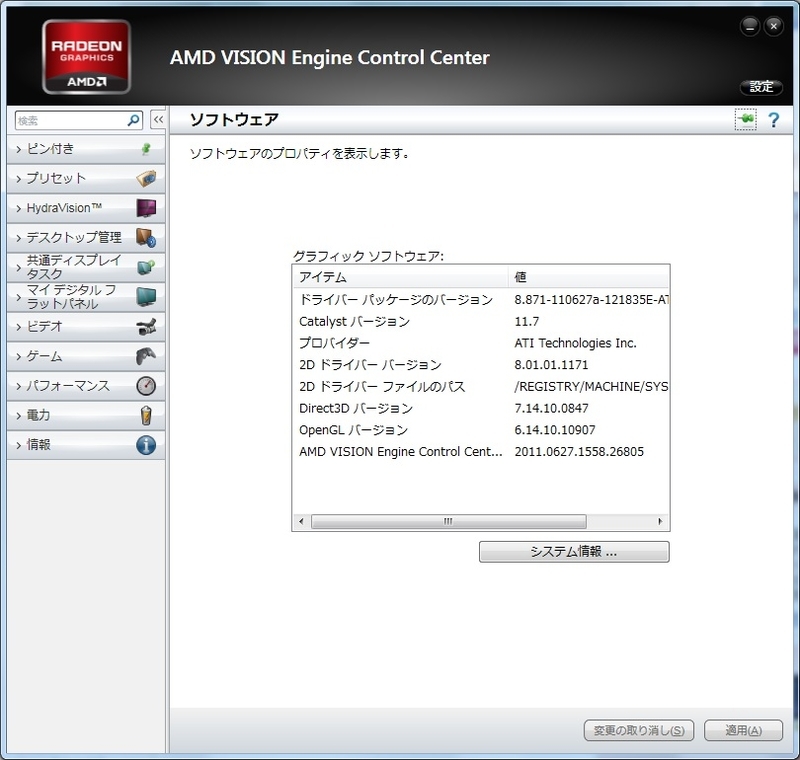Collapse the sidebar with the double chevron

pyautogui.click(x=158, y=120)
